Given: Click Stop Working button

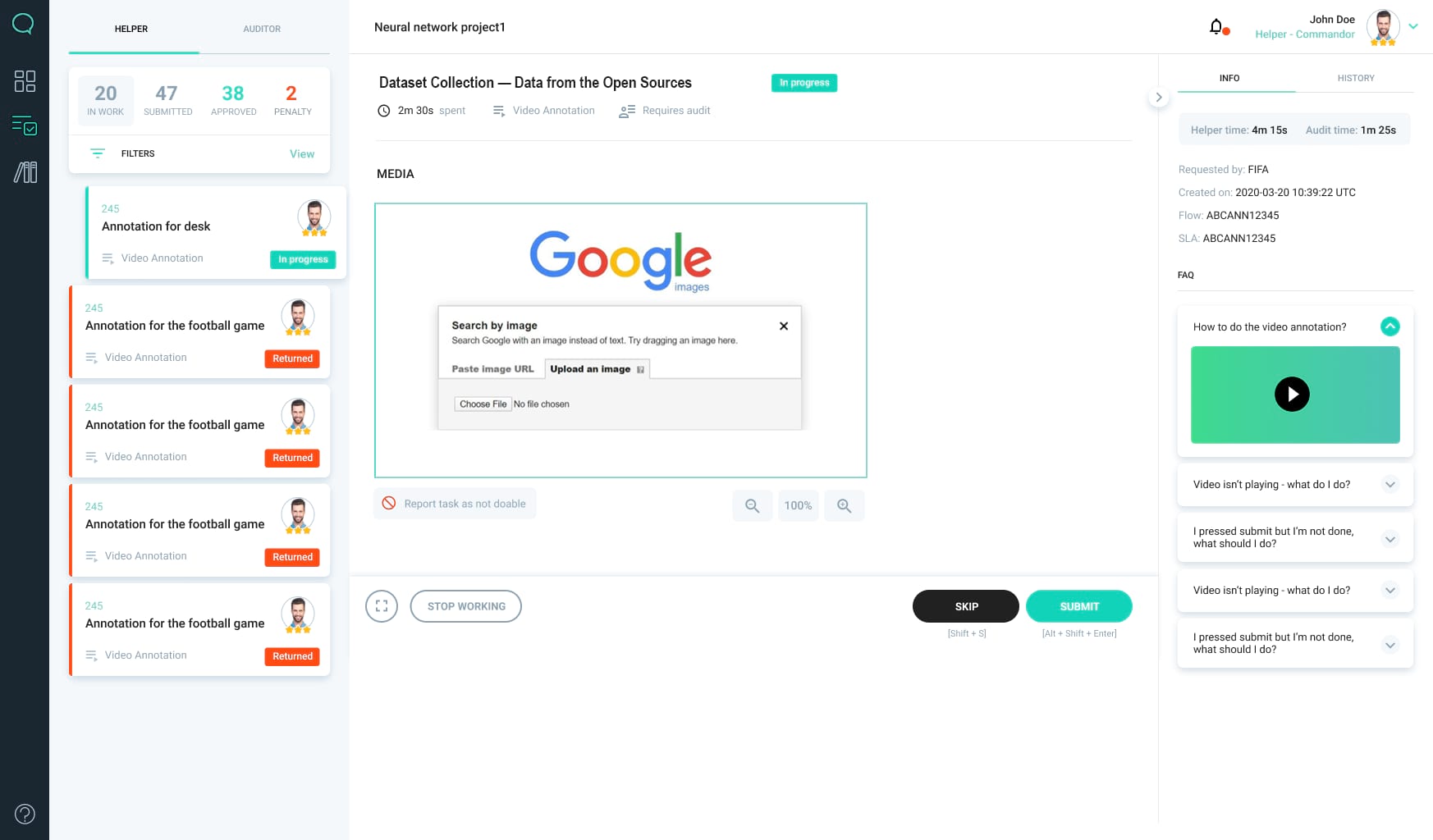Looking at the screenshot, I should tap(466, 606).
